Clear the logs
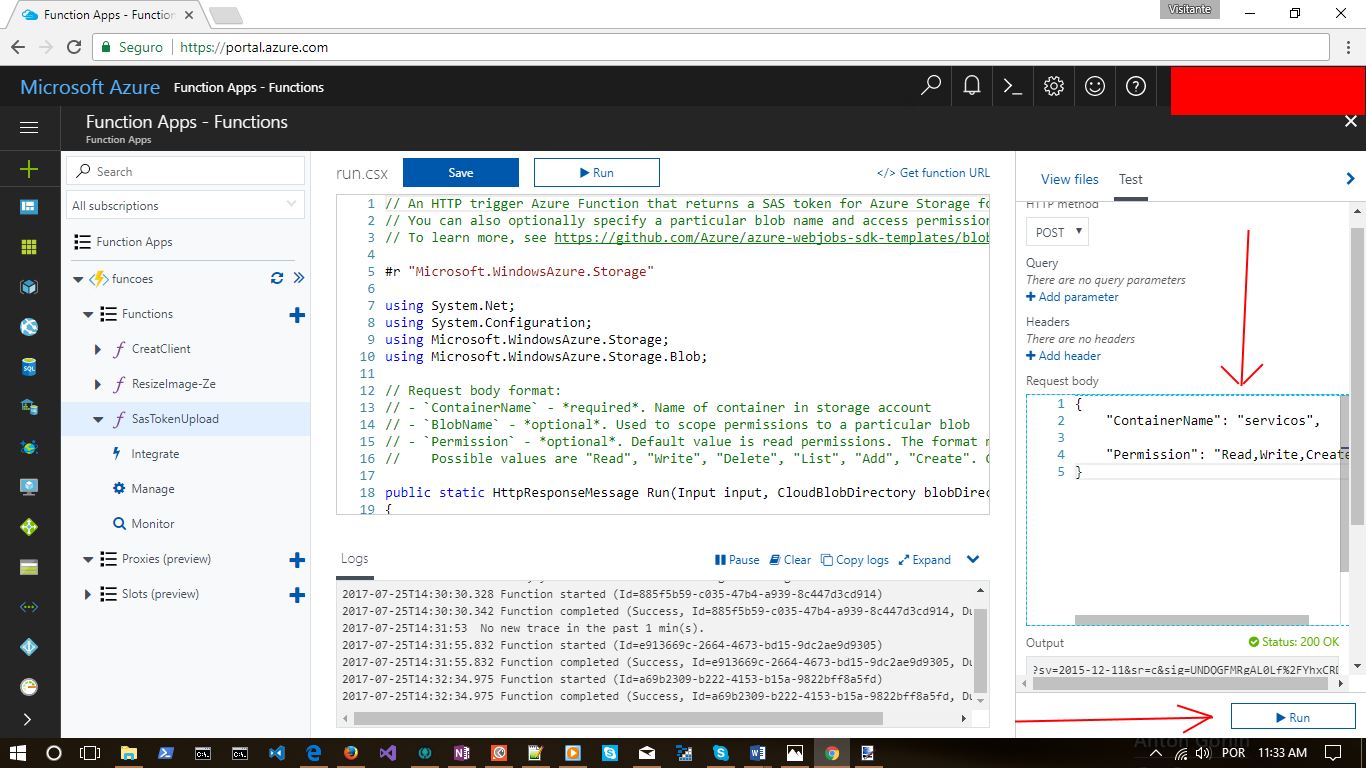This screenshot has width=1366, height=768. 790,560
